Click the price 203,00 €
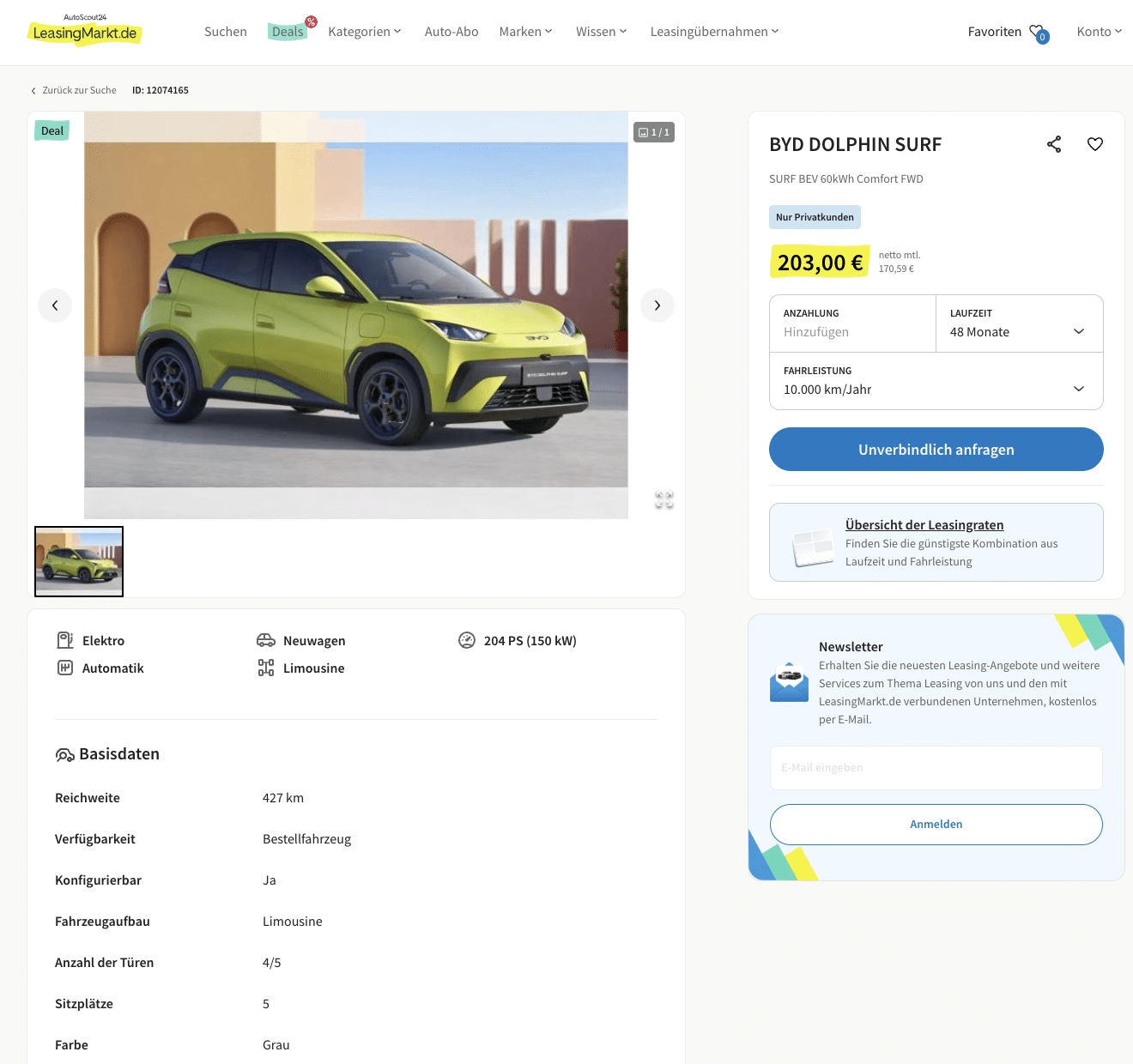The width and height of the screenshot is (1133, 1064). (821, 263)
